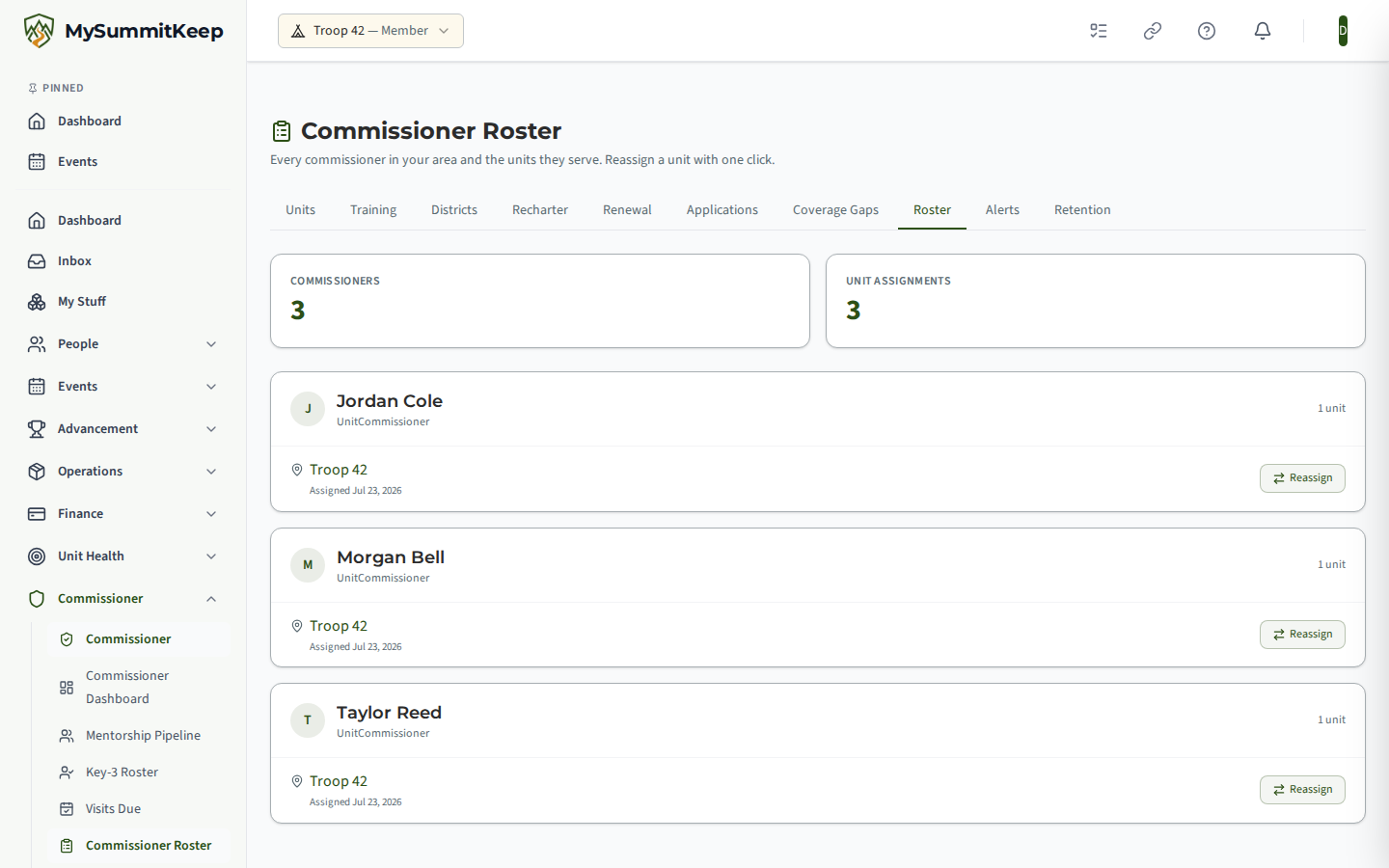This screenshot has height=868, width=1389.
Task: Open the pinned Events link
Action: 123,162
